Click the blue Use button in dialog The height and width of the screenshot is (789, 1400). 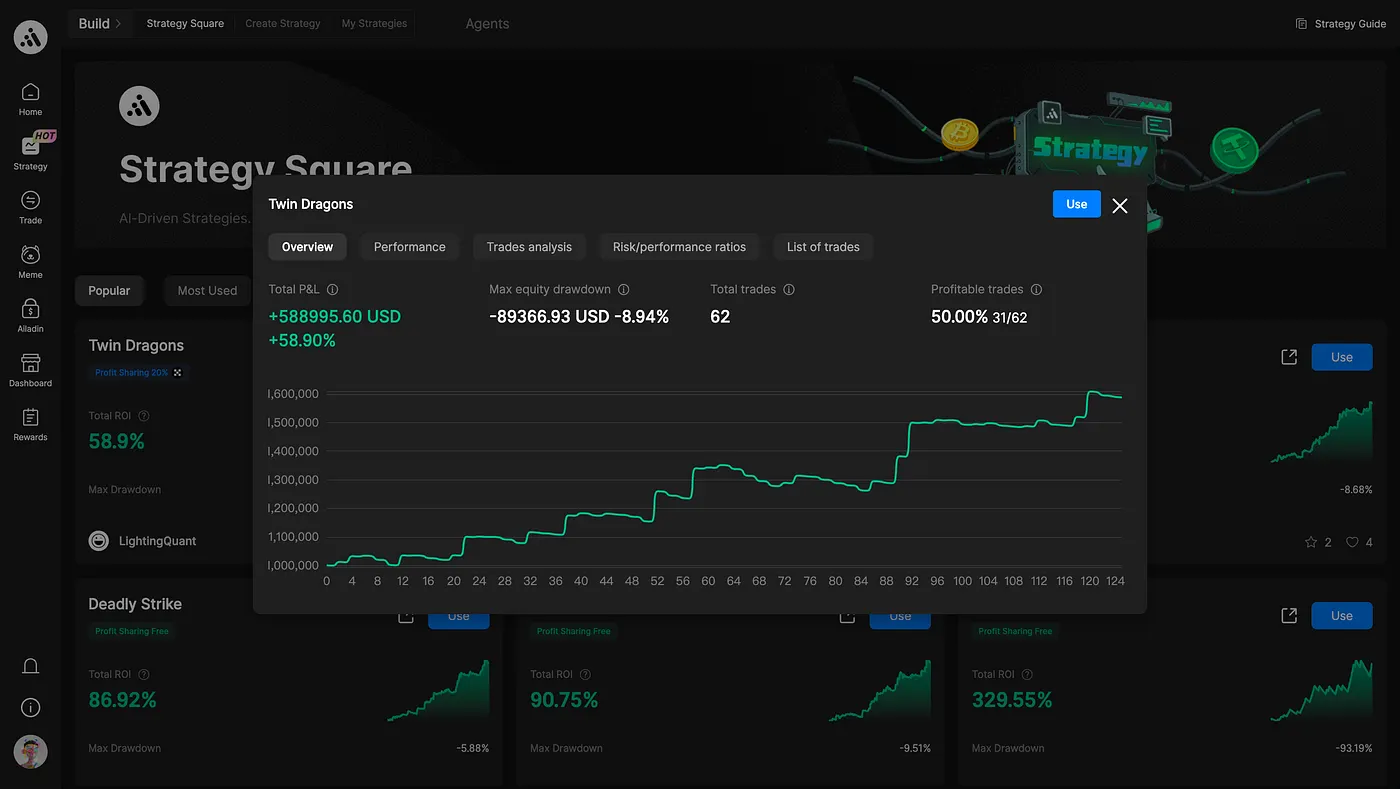click(1077, 204)
